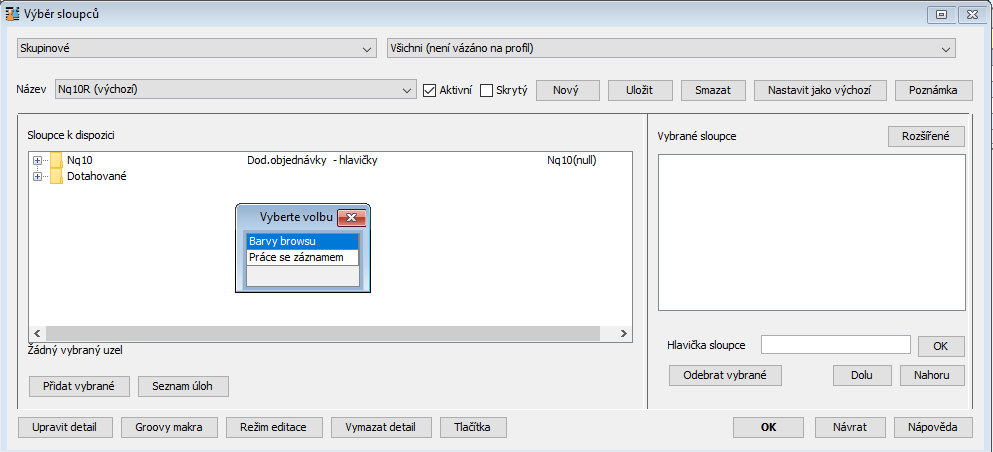
Task: Open the Název Nq10R dropdown
Action: coord(407,90)
